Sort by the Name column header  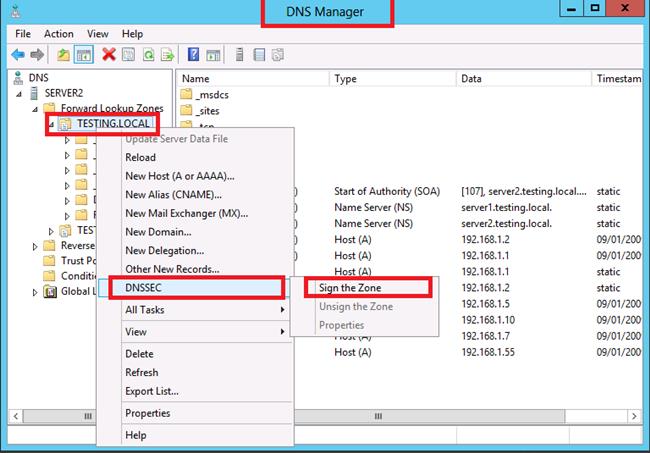click(x=253, y=79)
